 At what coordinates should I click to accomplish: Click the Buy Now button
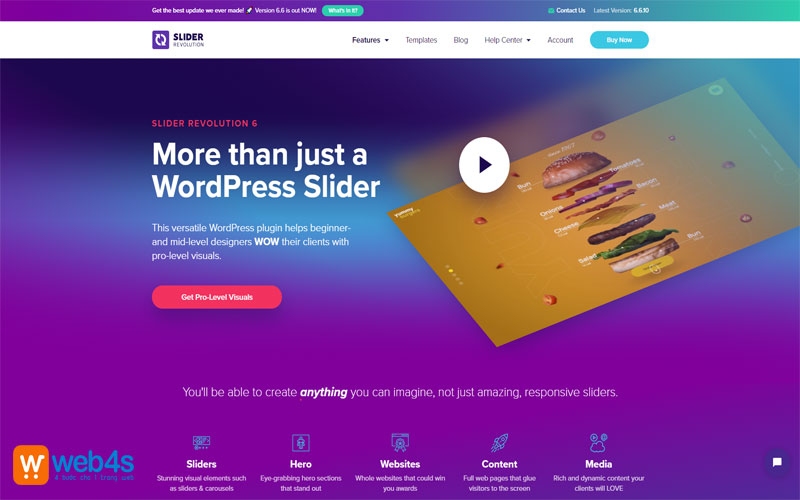coord(619,40)
